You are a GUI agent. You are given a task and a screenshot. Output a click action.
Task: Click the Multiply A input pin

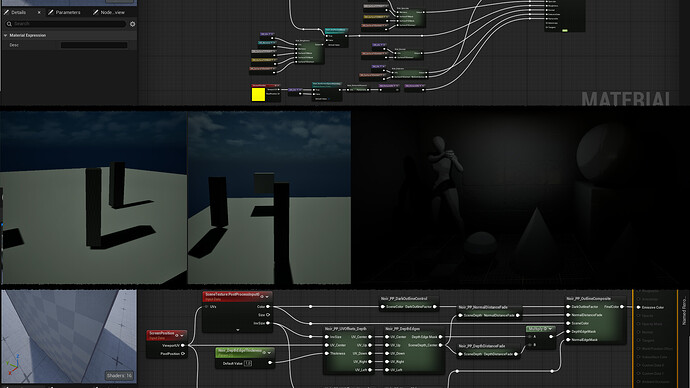(530, 337)
